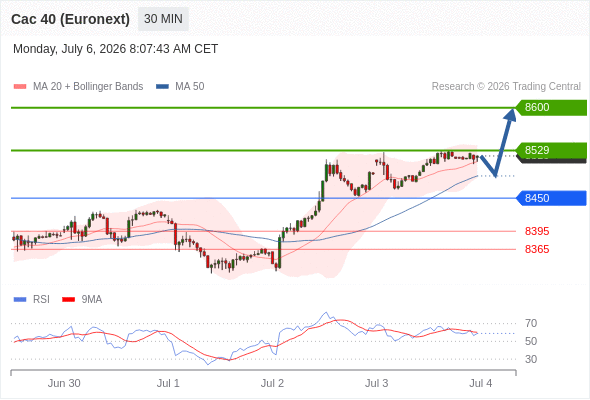
Task: Click the 30 MIN timeframe badge
Action: coord(163,19)
